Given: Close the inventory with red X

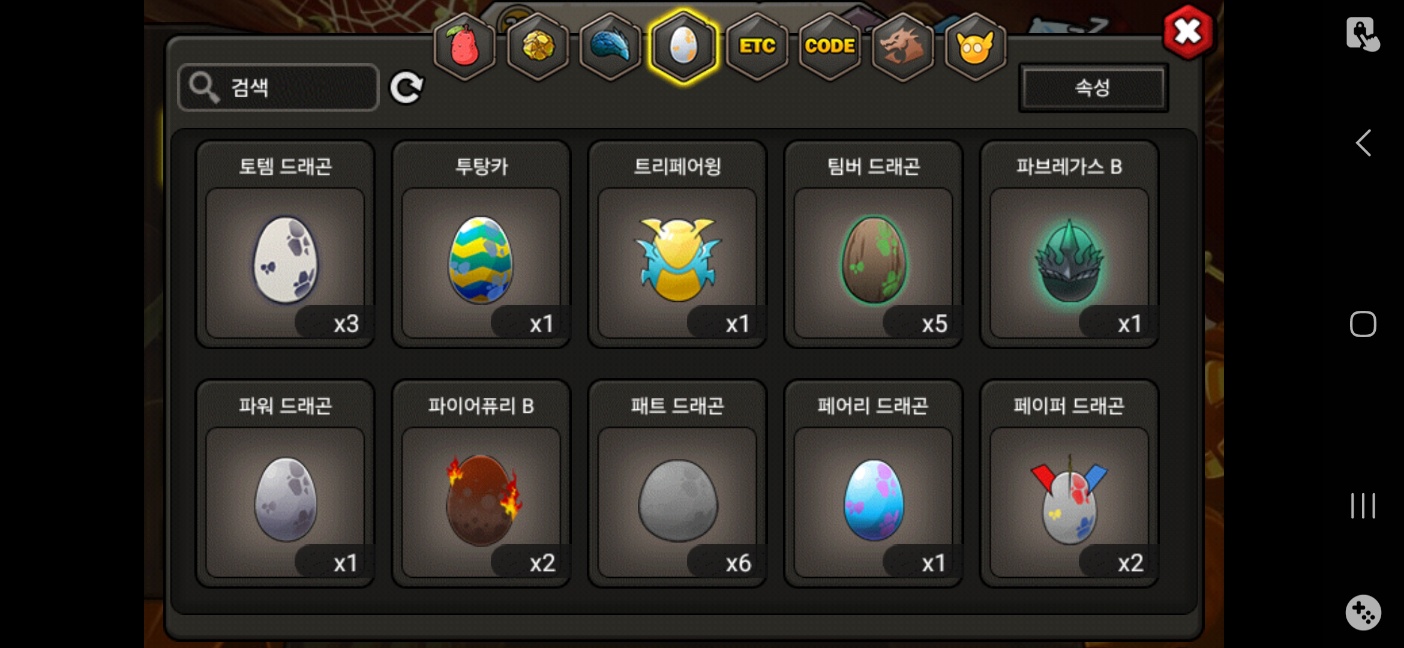Looking at the screenshot, I should (x=1188, y=32).
